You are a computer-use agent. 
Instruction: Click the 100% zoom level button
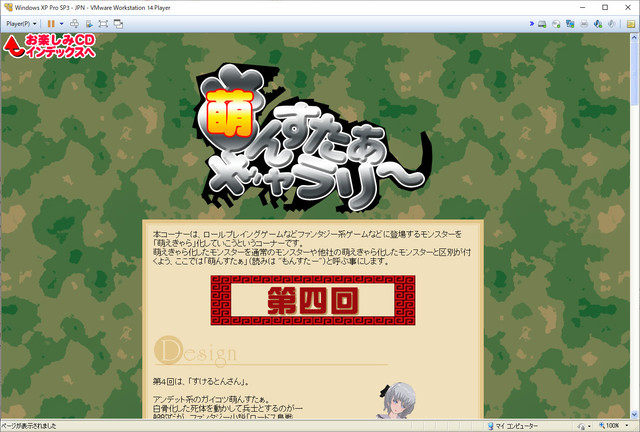pyautogui.click(x=609, y=426)
